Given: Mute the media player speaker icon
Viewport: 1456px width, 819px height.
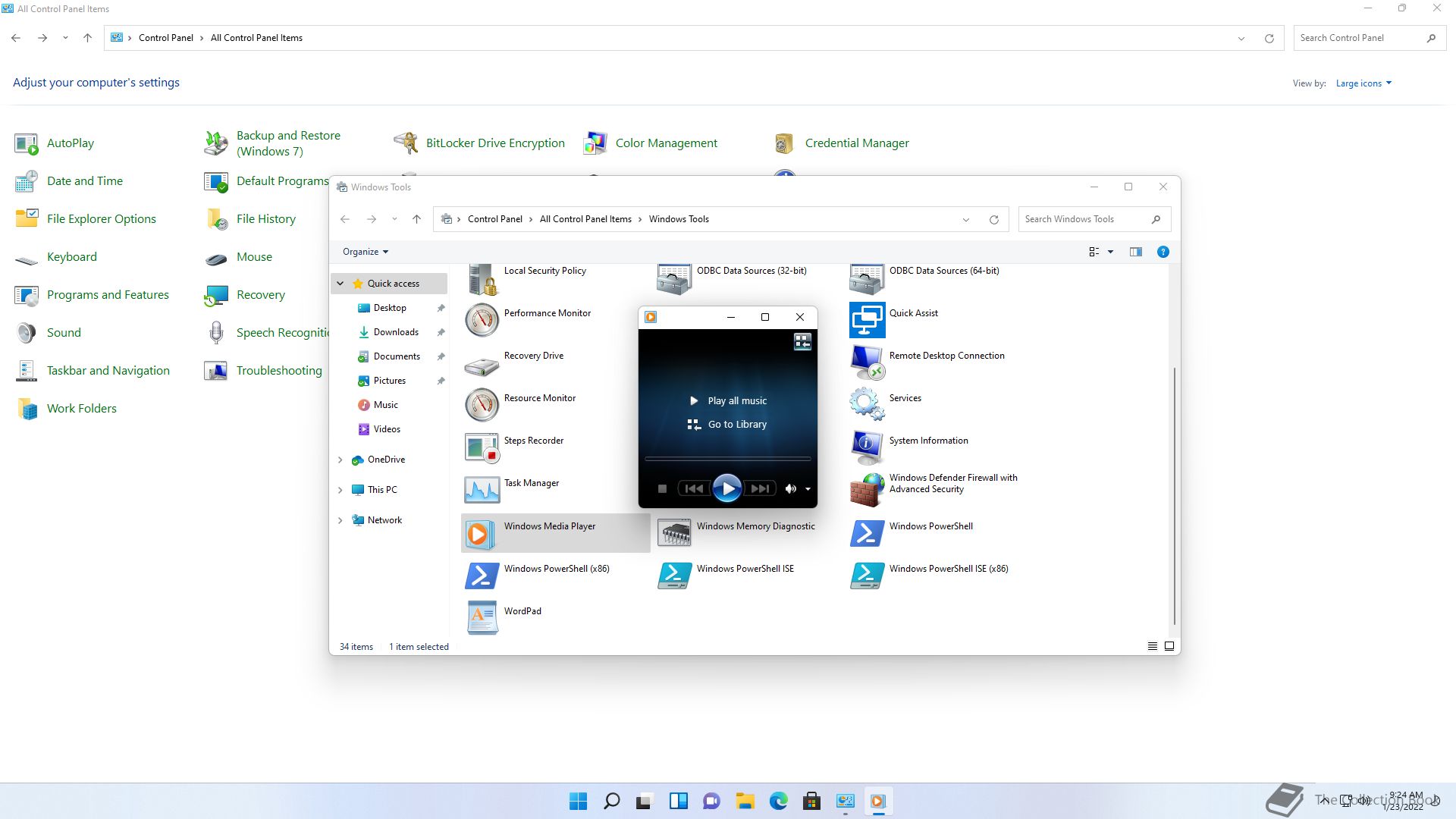Looking at the screenshot, I should point(791,489).
